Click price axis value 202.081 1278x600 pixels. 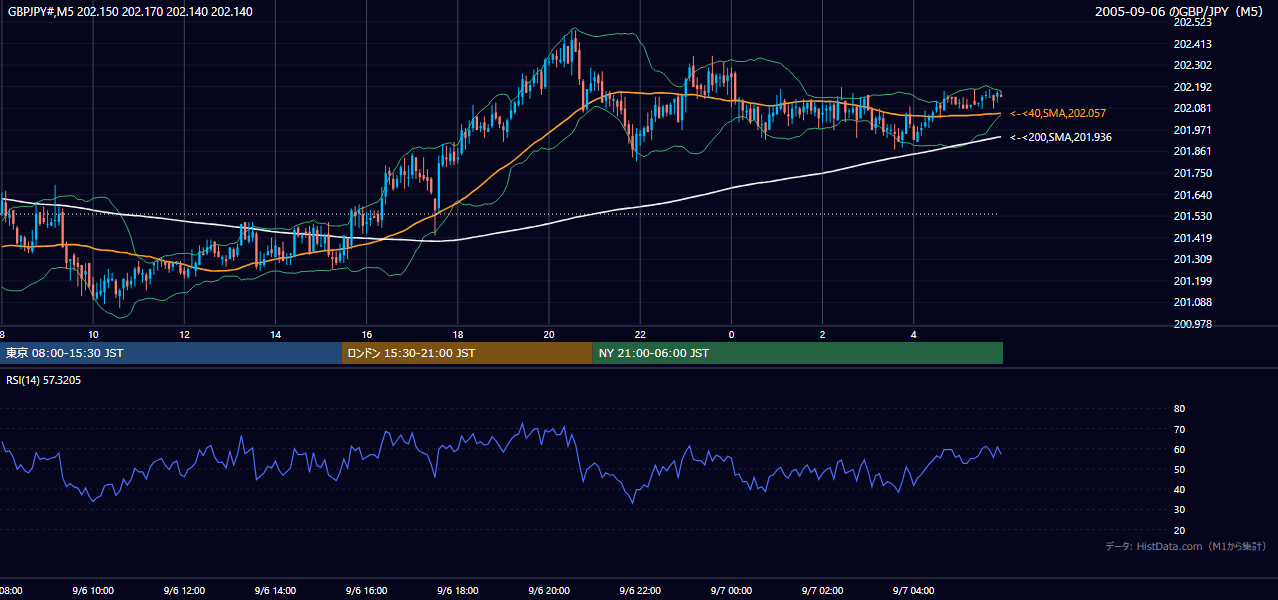[1193, 108]
